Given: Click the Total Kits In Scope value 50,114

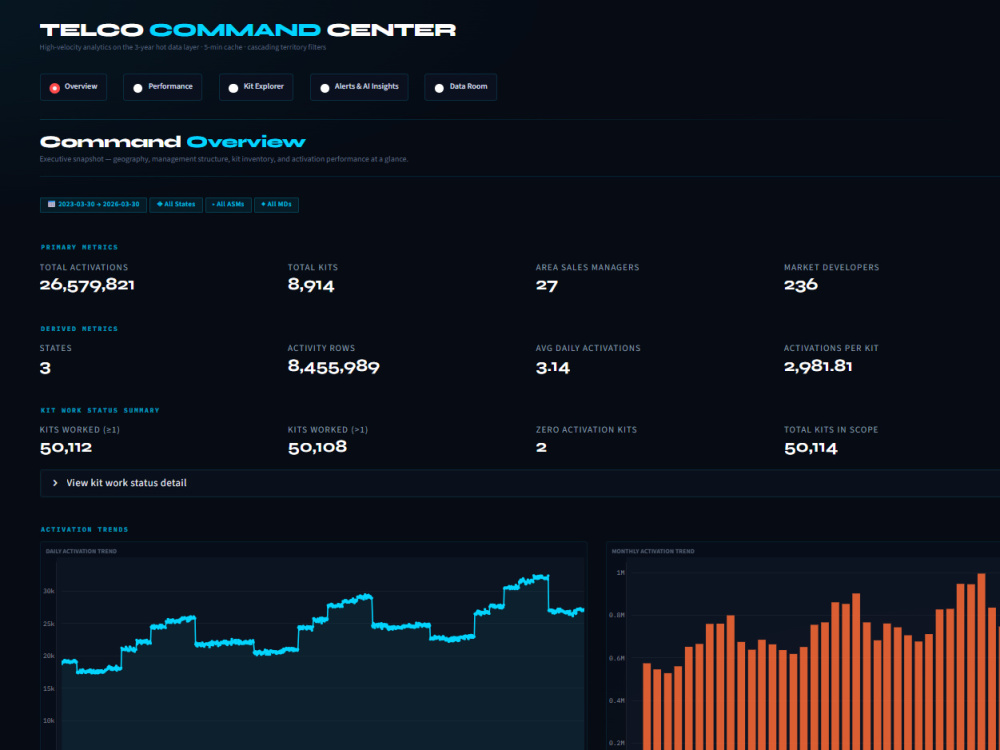Looking at the screenshot, I should 811,448.
